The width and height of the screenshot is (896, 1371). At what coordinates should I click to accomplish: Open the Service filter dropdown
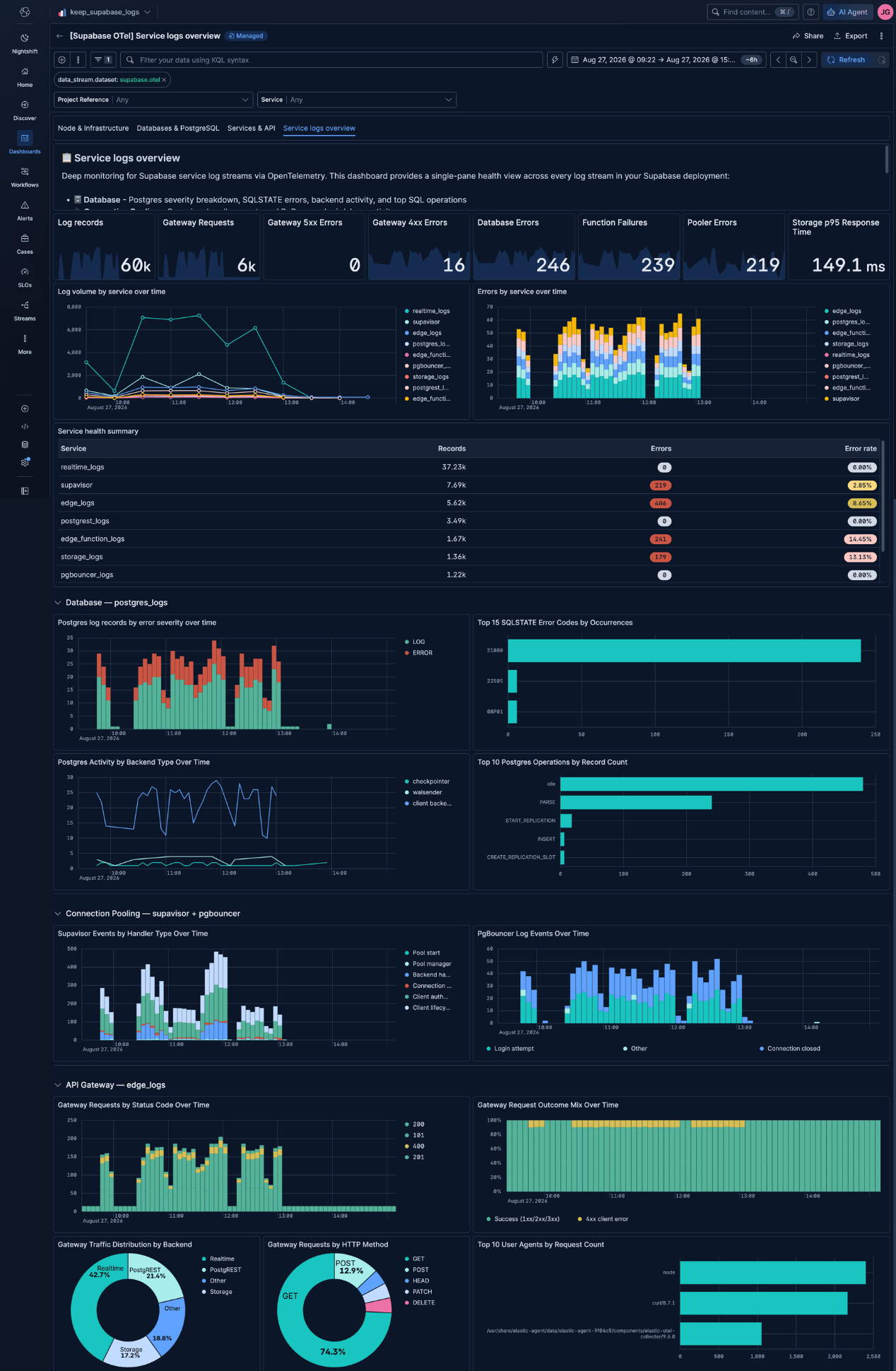(357, 100)
